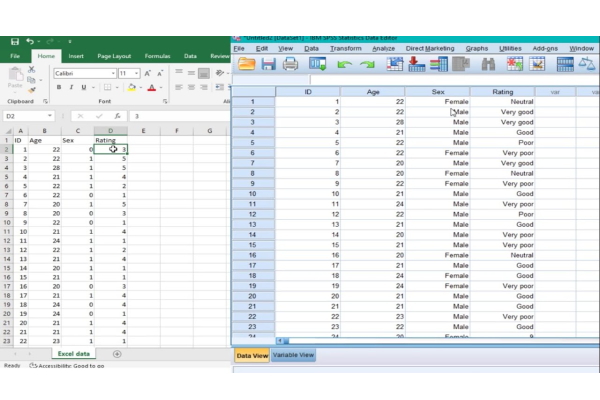Click Excel select-all corner triangle
Screen dimensions: 600x400
tap(8, 131)
